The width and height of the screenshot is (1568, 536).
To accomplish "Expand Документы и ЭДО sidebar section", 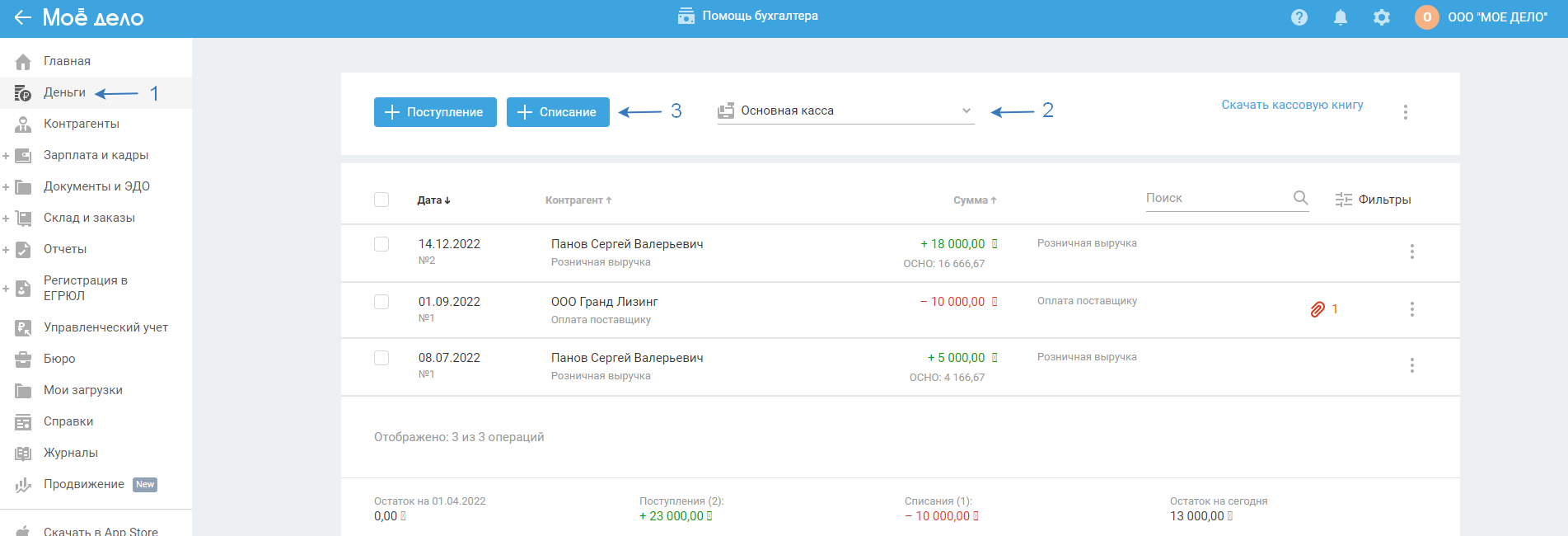I will (x=6, y=187).
